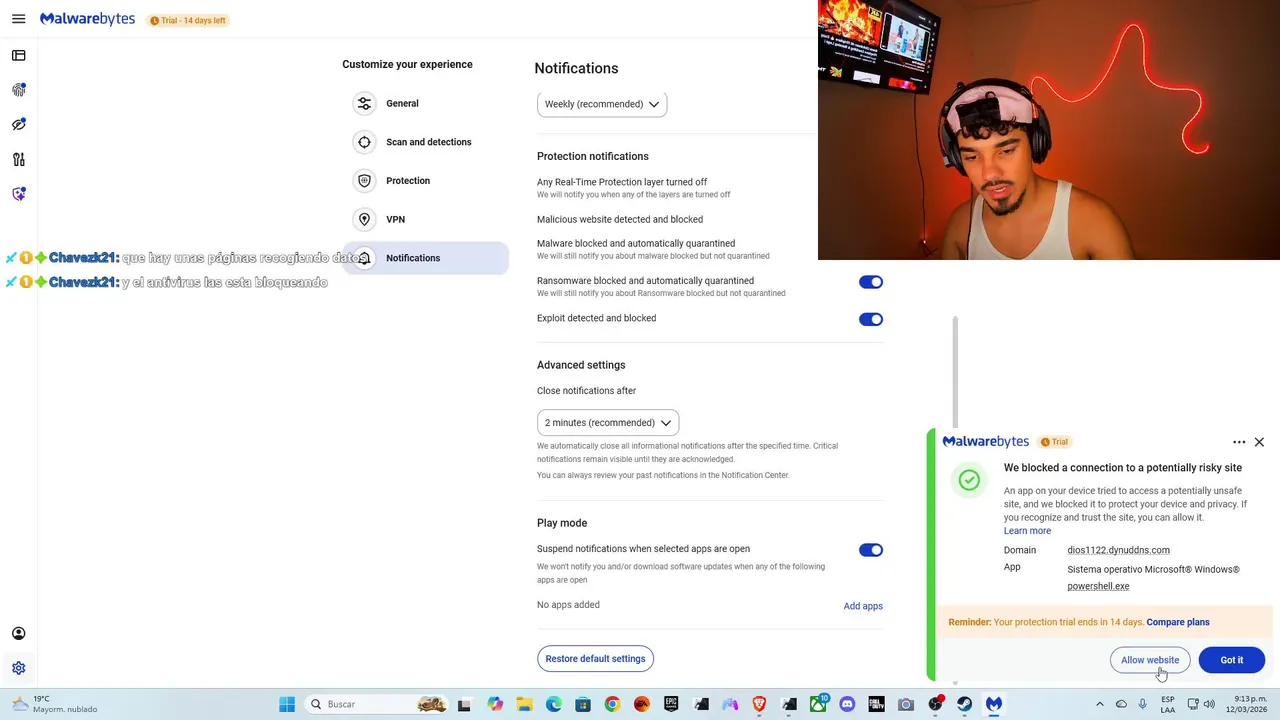Screen dimensions: 1280x720
Task: Open the Compare plans link
Action: tap(1178, 622)
